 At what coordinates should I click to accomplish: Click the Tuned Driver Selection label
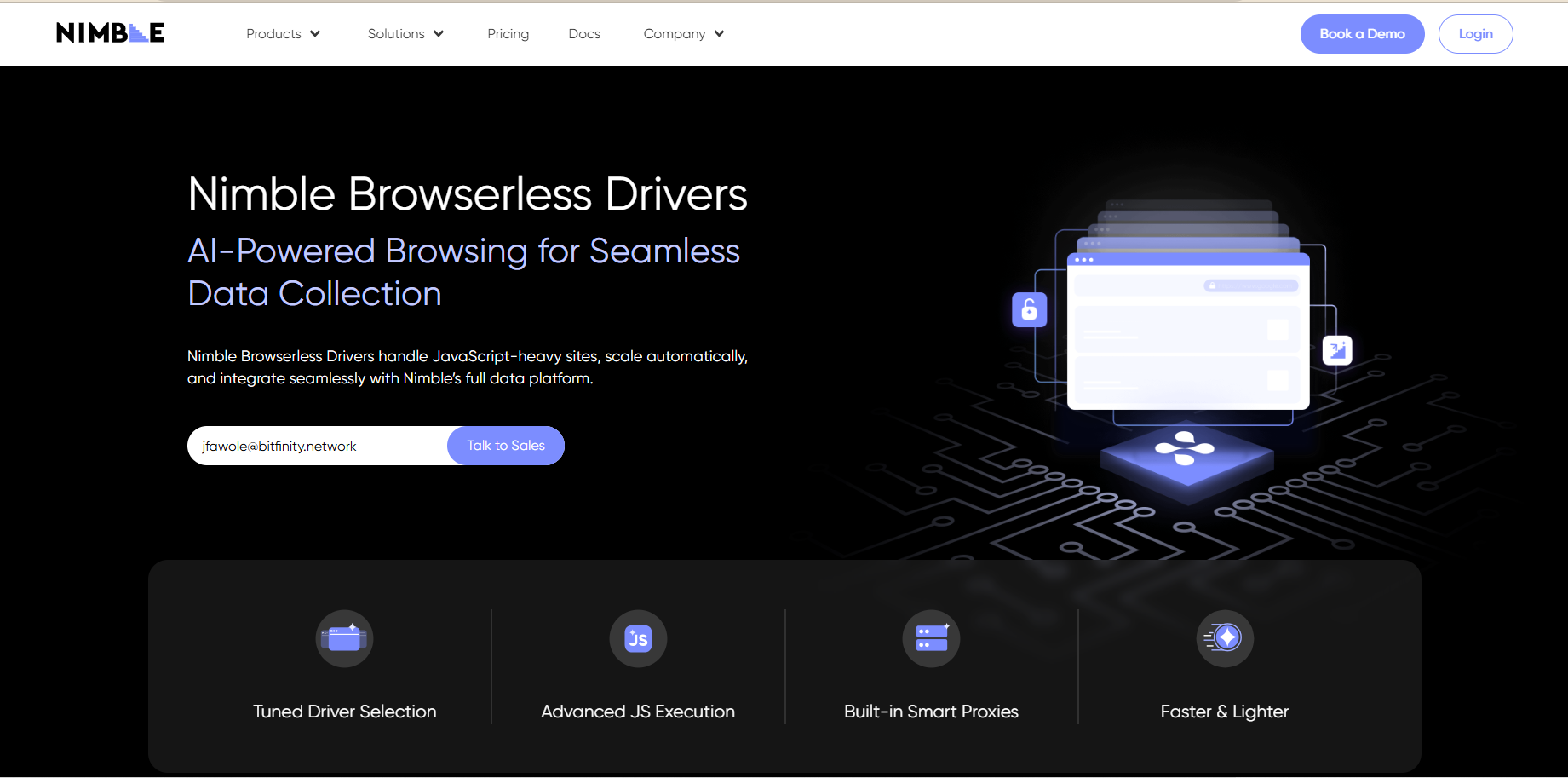click(x=344, y=712)
